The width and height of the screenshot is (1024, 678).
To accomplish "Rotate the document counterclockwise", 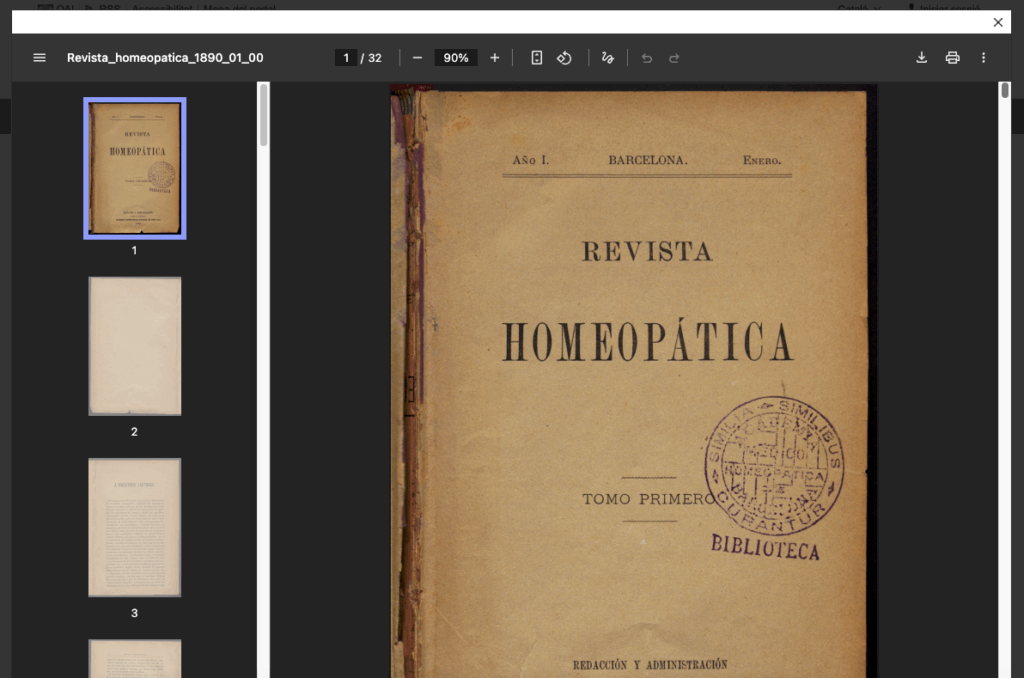I will point(564,58).
